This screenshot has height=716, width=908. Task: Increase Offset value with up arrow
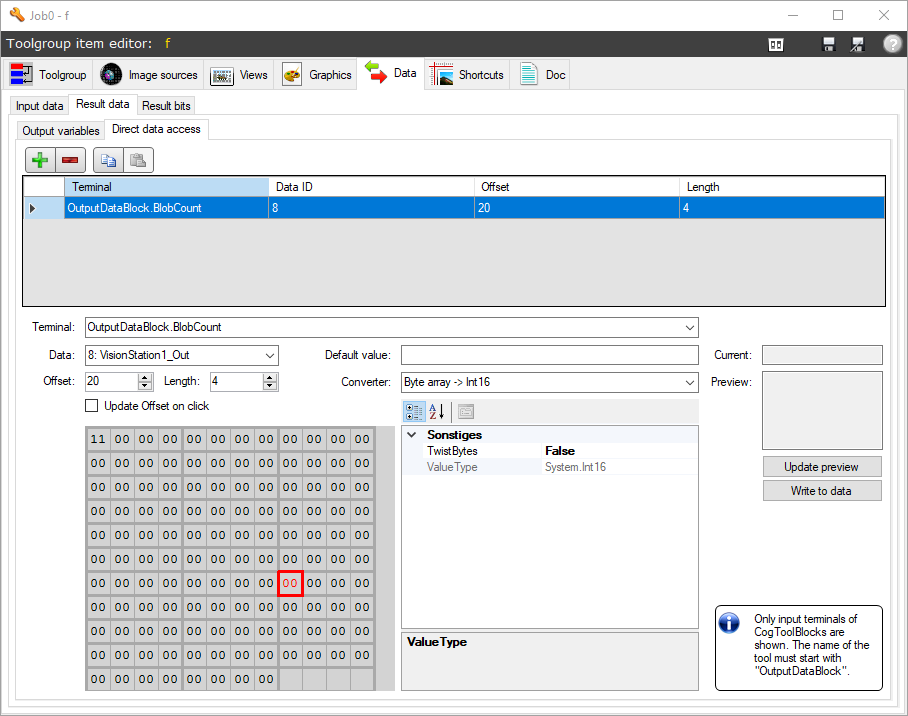click(145, 377)
